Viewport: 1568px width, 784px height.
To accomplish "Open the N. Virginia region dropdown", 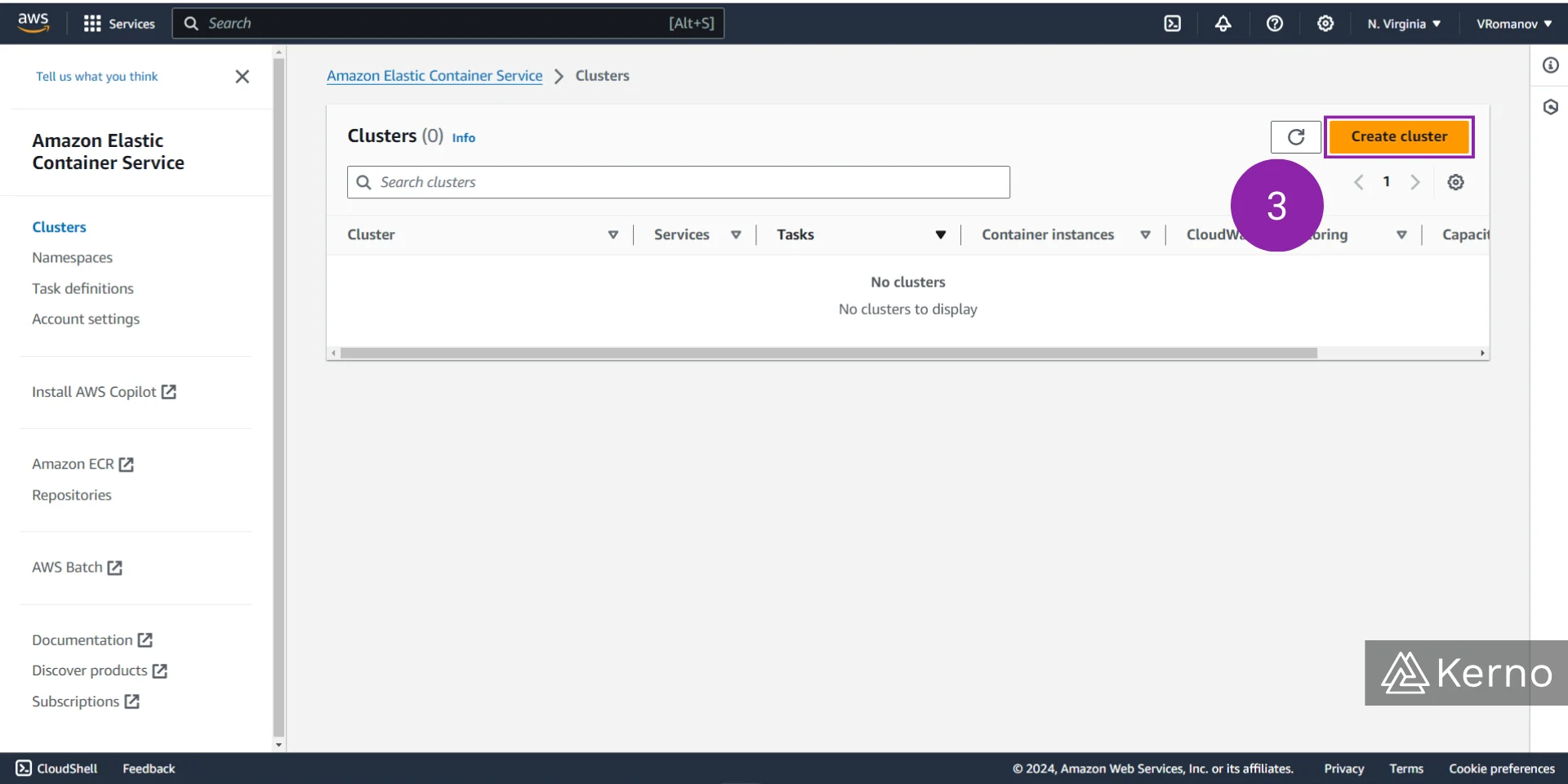I will point(1404,24).
